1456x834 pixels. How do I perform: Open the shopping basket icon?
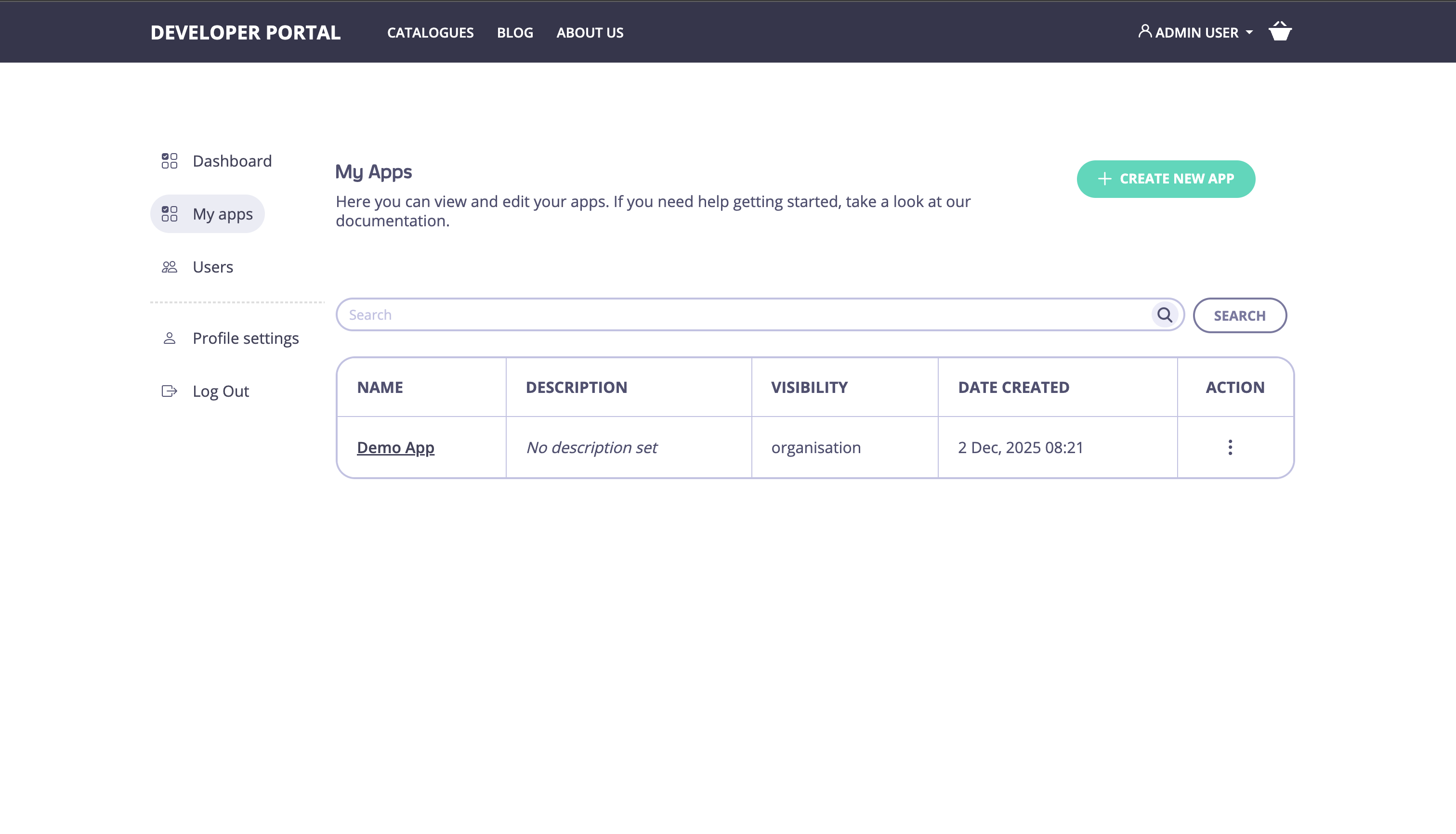1280,31
